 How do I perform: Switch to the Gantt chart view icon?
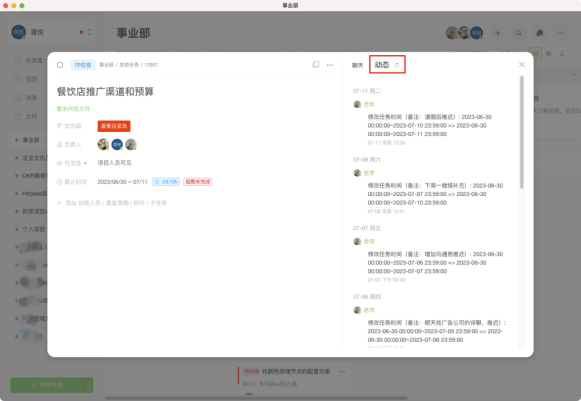(x=561, y=53)
